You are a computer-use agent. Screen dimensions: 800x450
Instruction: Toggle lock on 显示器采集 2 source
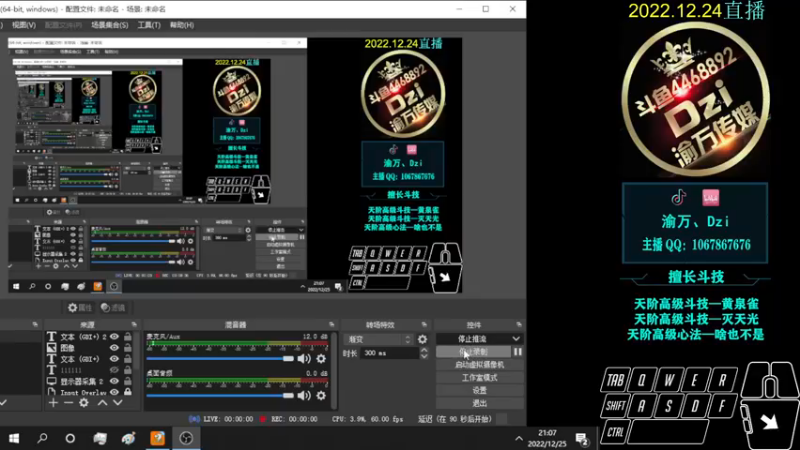point(128,381)
